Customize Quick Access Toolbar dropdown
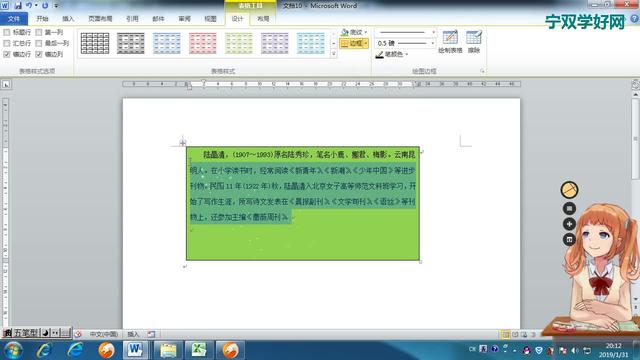 tap(56, 6)
